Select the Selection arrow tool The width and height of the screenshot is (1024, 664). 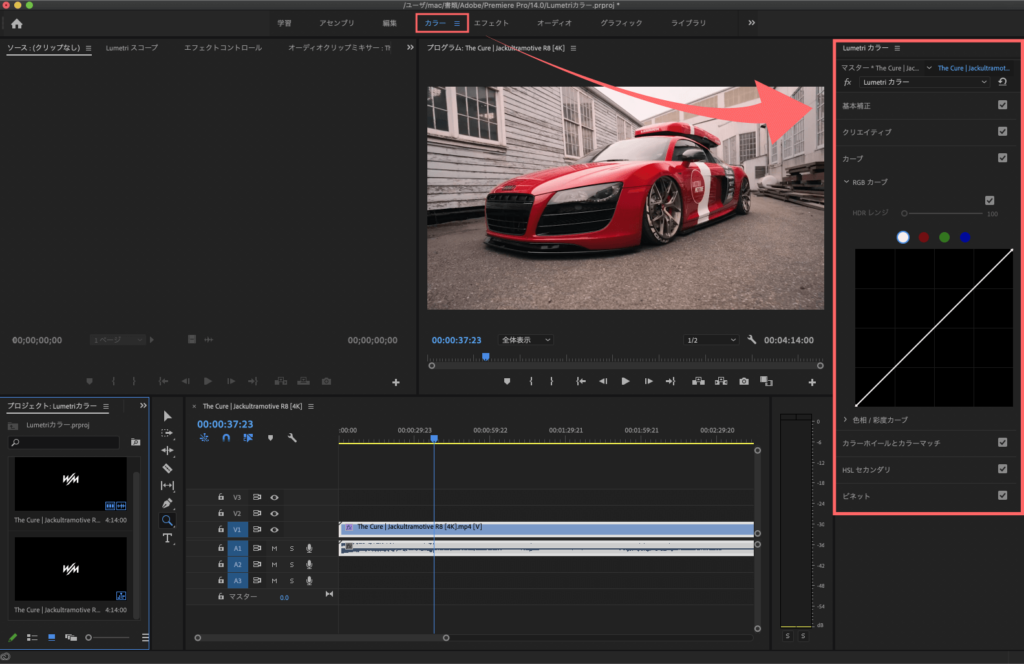pos(167,416)
